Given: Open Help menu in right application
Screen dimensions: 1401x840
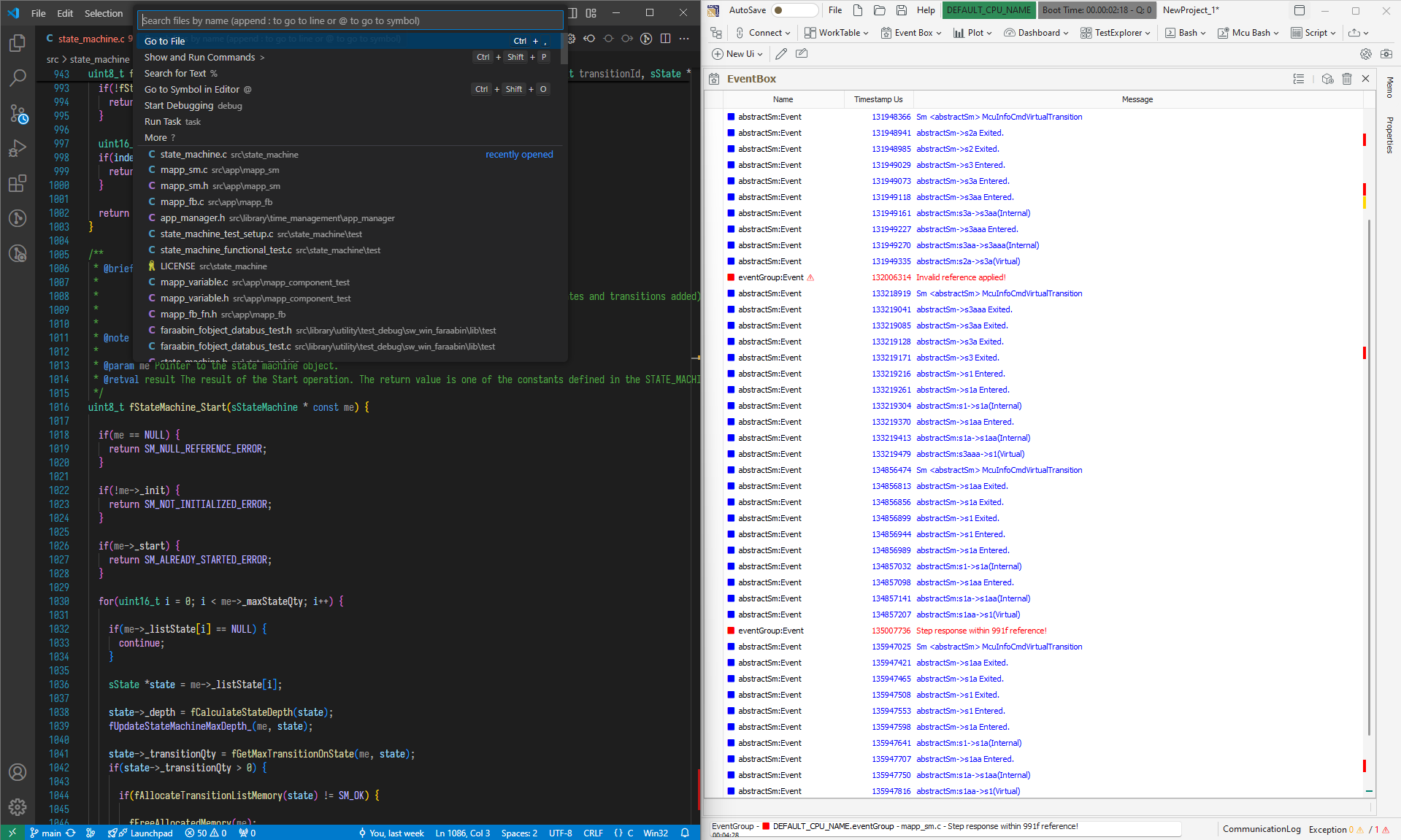Looking at the screenshot, I should (x=926, y=10).
